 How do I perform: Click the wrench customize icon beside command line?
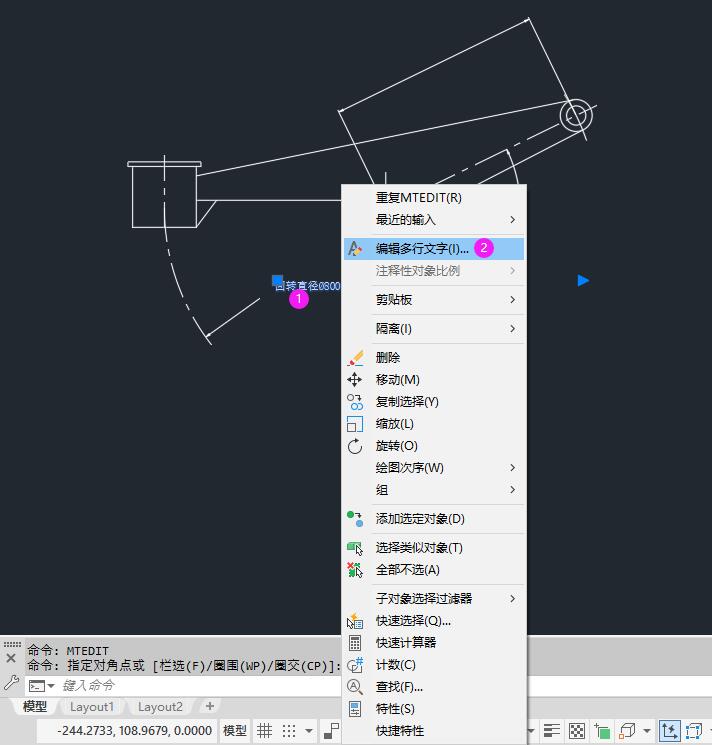click(11, 683)
